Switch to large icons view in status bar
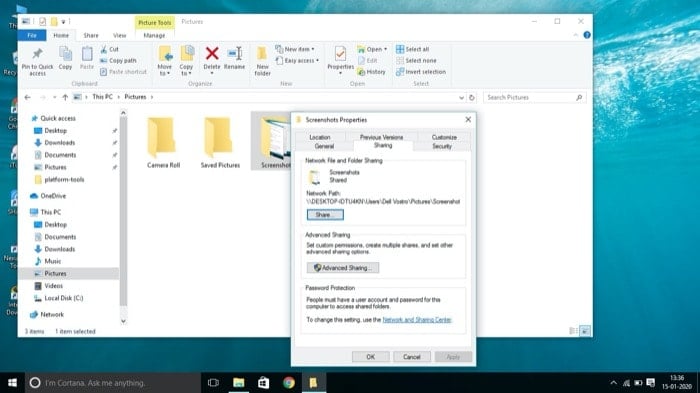 coord(585,331)
